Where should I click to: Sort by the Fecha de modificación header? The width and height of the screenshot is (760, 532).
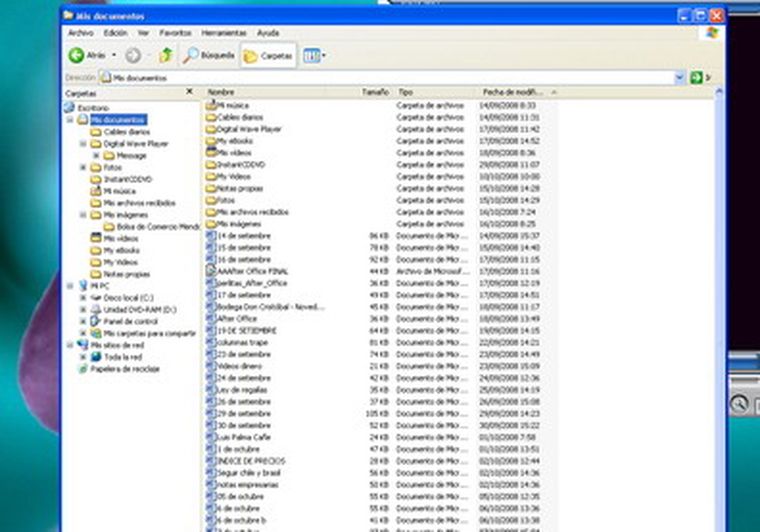coord(512,92)
